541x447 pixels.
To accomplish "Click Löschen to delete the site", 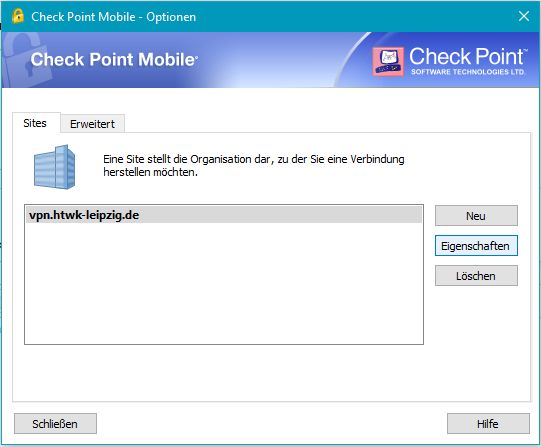I will (476, 276).
